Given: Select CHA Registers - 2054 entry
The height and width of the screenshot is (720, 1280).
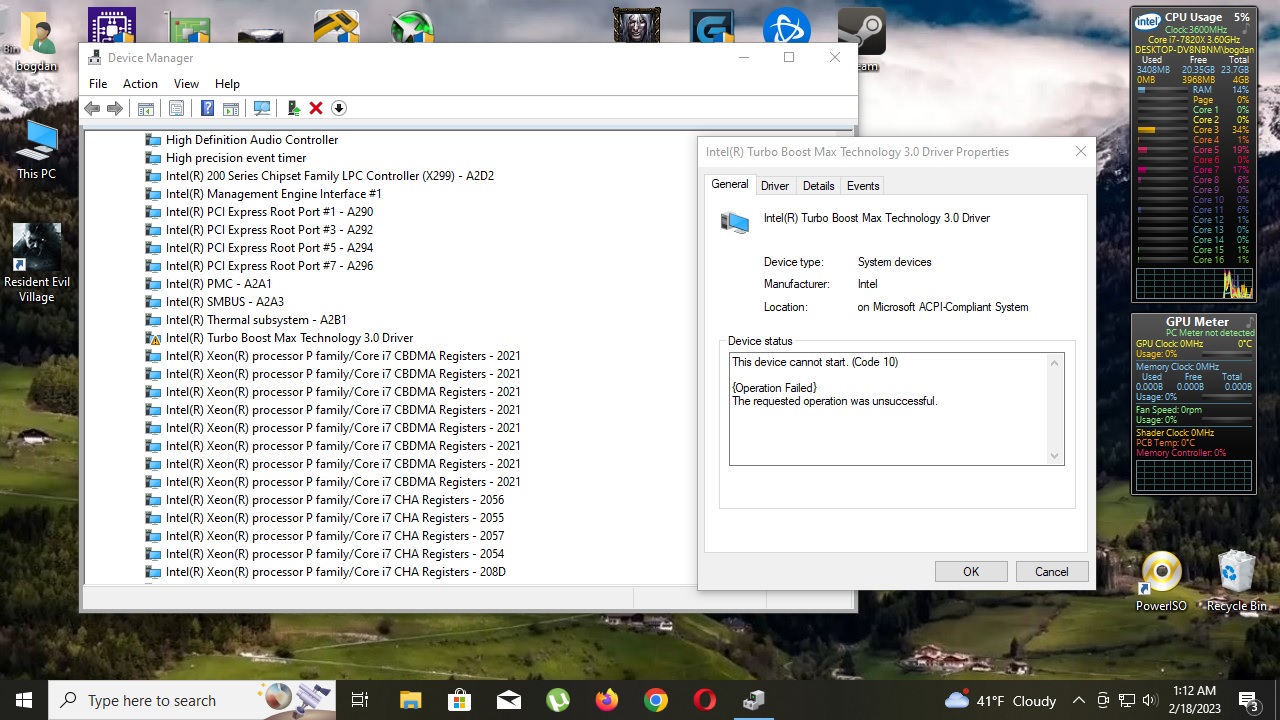Looking at the screenshot, I should click(335, 554).
